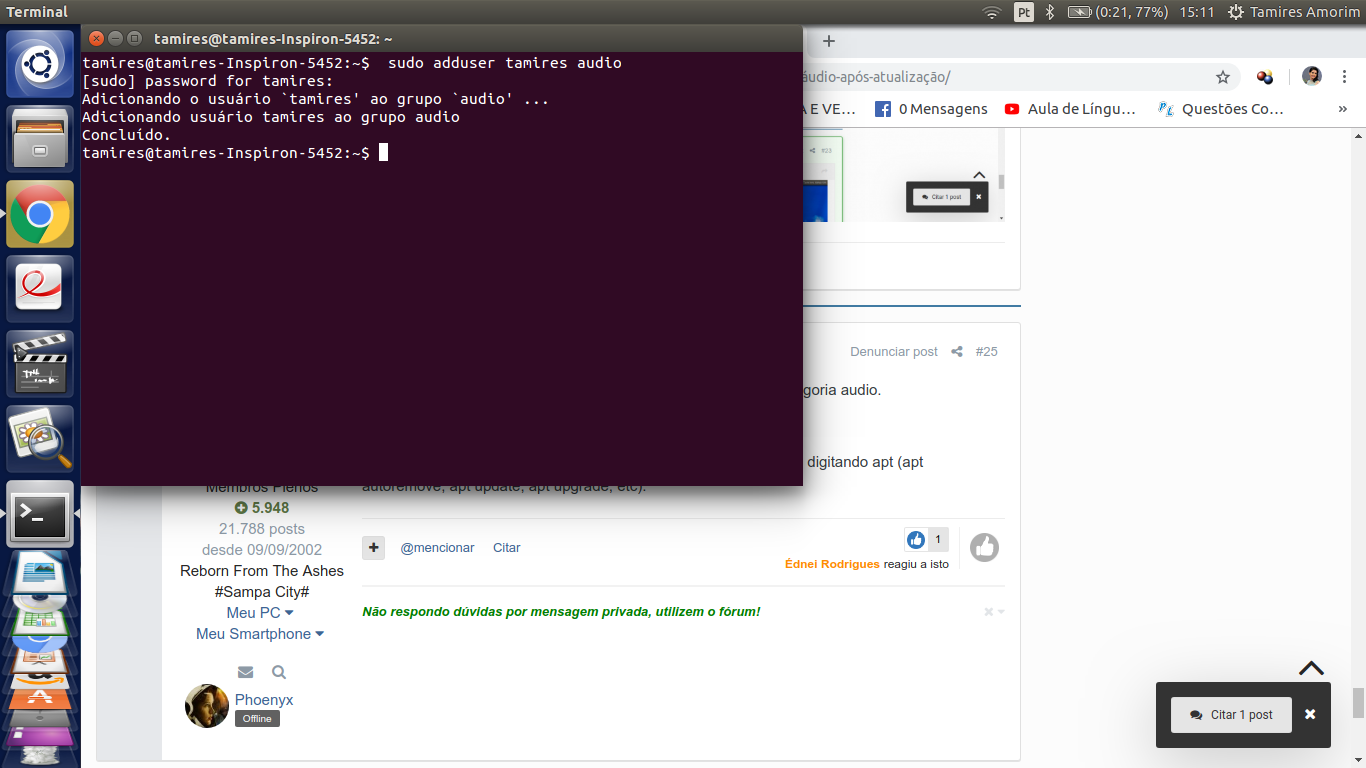Click the Phoenyx avatar thumbnail
The height and width of the screenshot is (768, 1366).
pos(207,706)
